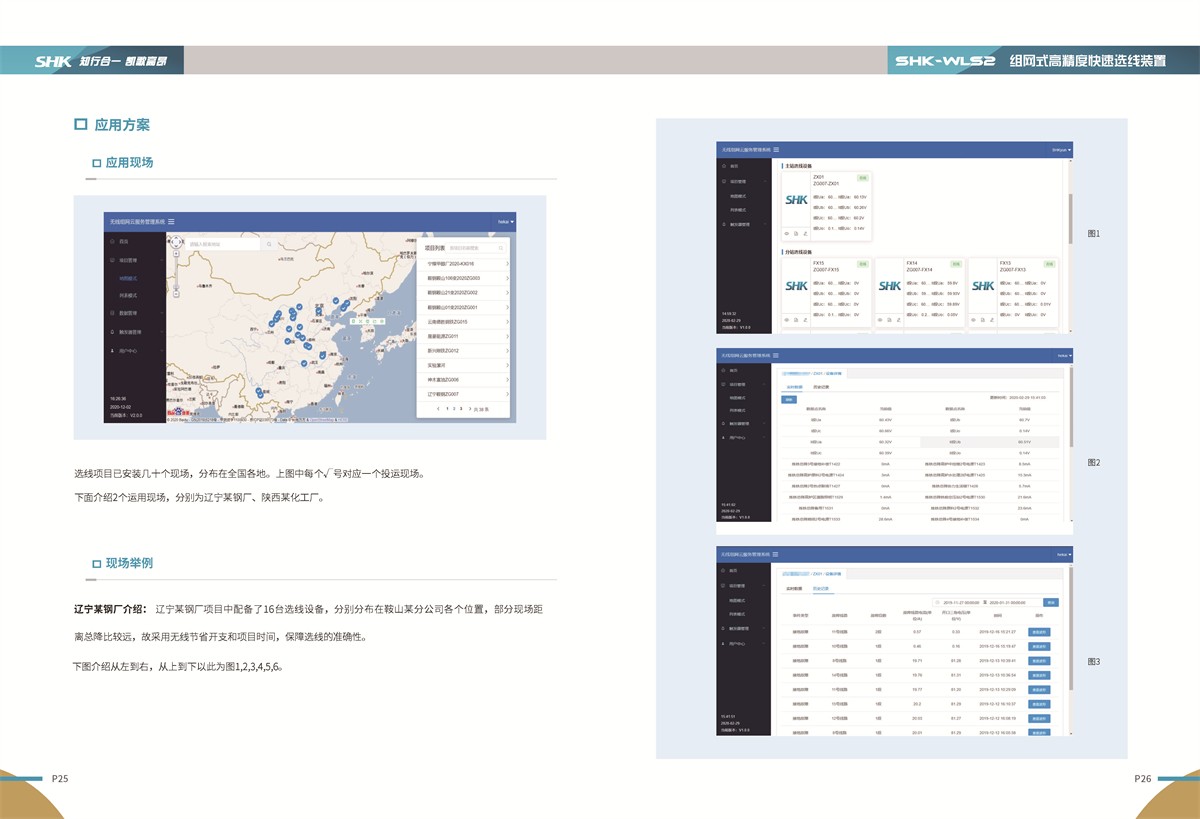Click view eye icon on FX15 card
The width and height of the screenshot is (1200, 819).
787,320
